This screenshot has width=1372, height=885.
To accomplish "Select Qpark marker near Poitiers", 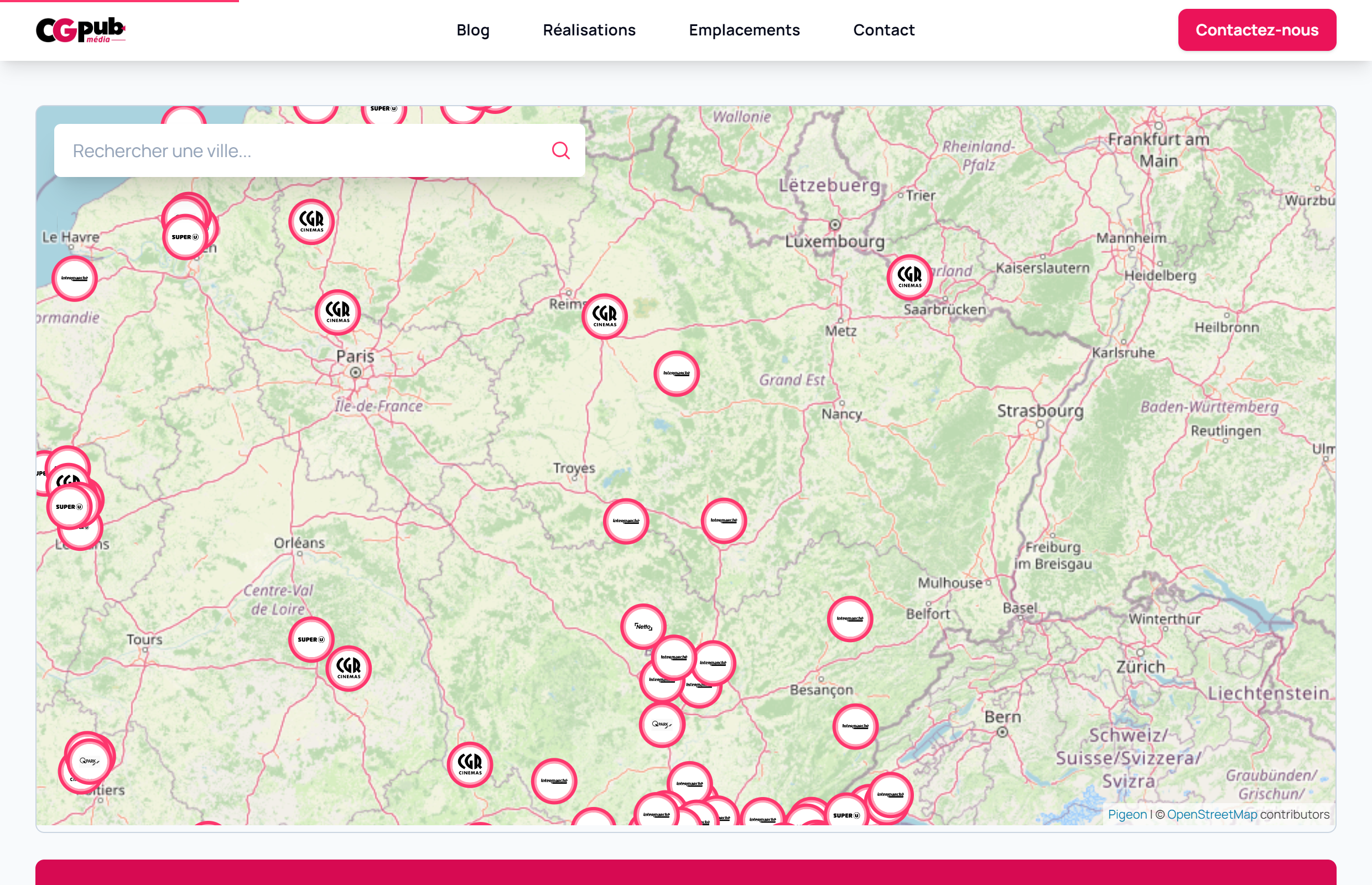I will coord(90,762).
